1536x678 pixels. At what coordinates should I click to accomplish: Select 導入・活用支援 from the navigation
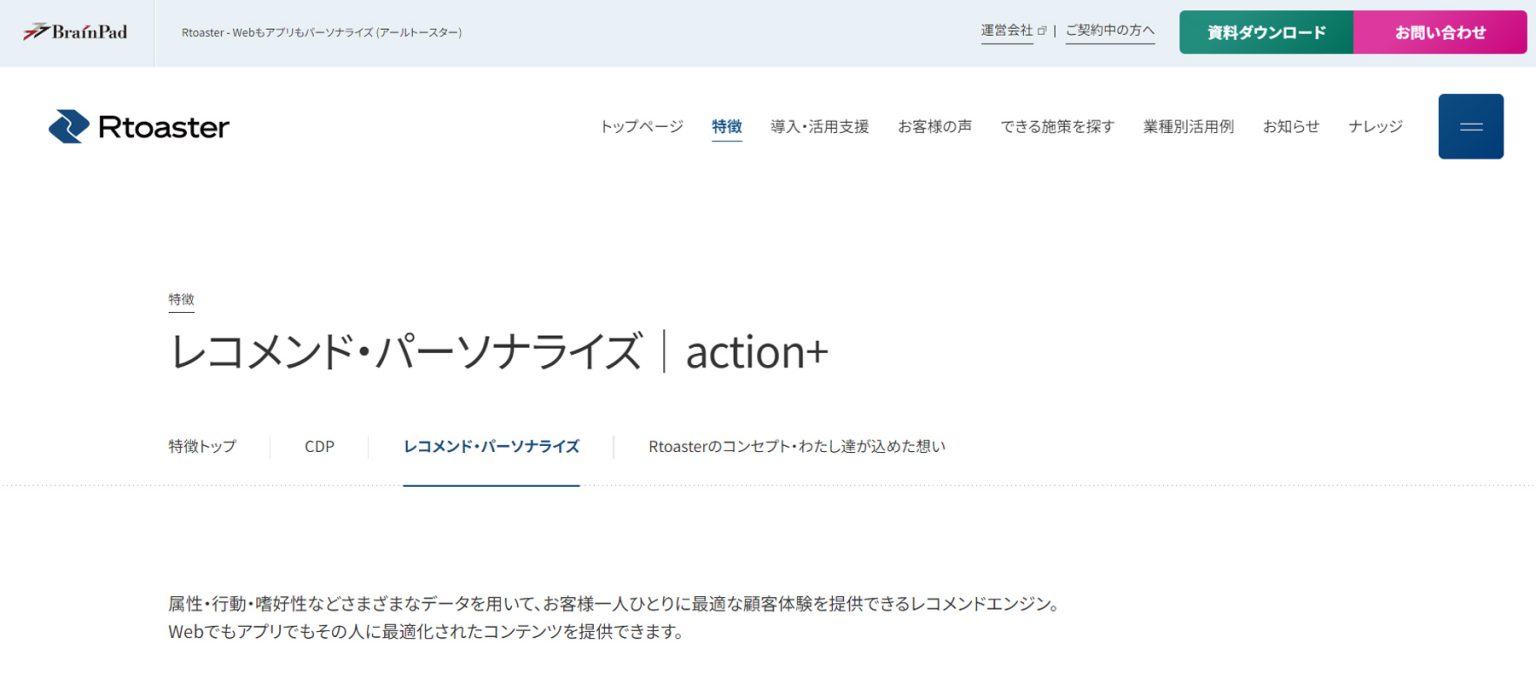pos(820,126)
